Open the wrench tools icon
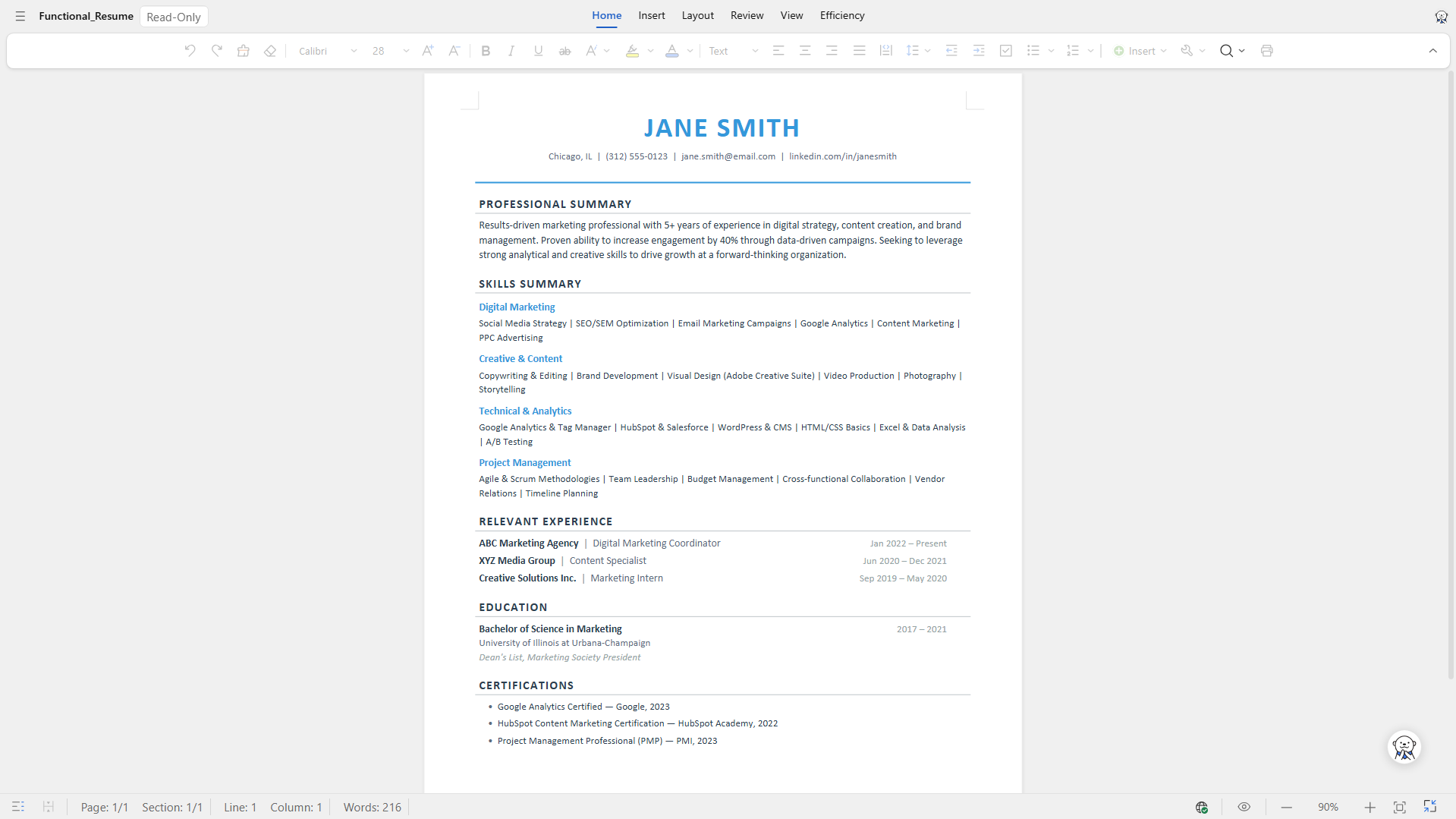This screenshot has width=1456, height=819. (1187, 51)
